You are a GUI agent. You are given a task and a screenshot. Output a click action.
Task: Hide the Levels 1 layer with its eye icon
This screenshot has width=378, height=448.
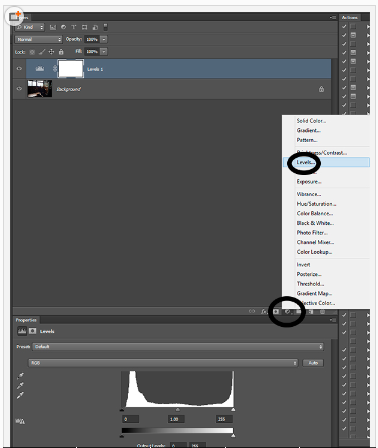pos(19,69)
